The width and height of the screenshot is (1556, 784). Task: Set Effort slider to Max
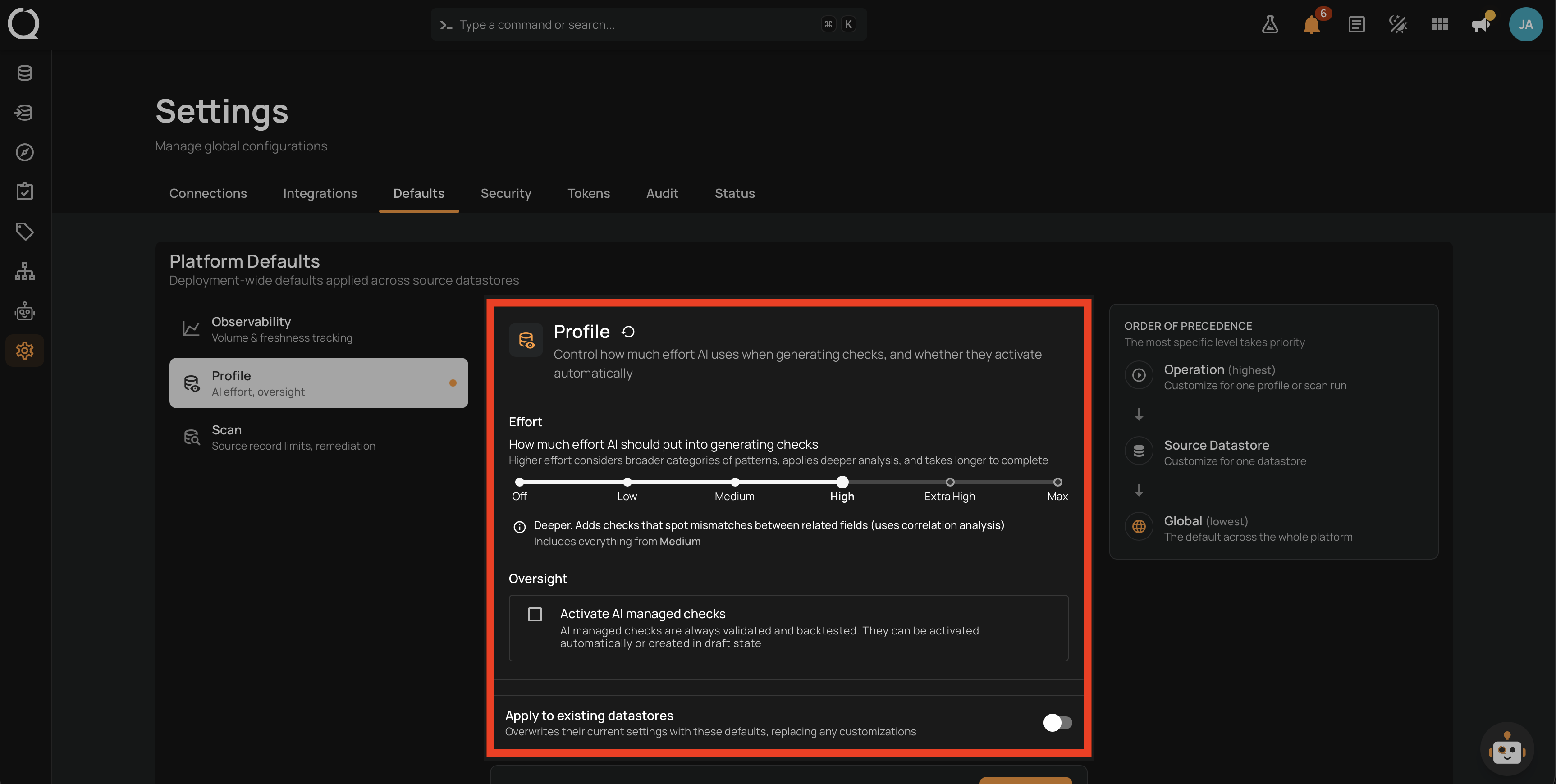1057,482
